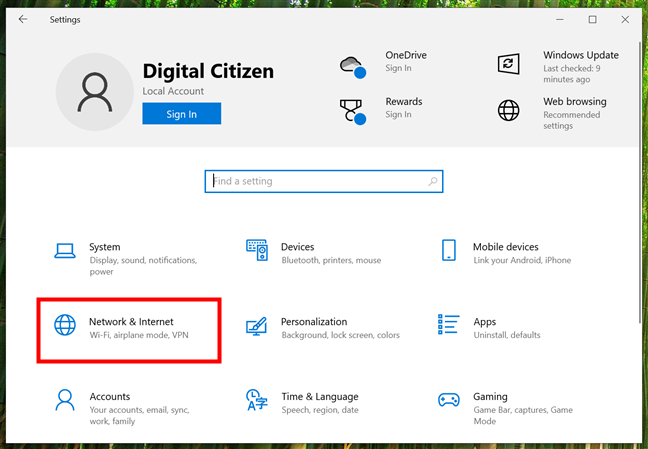Minimize the Settings window
This screenshot has width=648, height=449.
[x=560, y=19]
